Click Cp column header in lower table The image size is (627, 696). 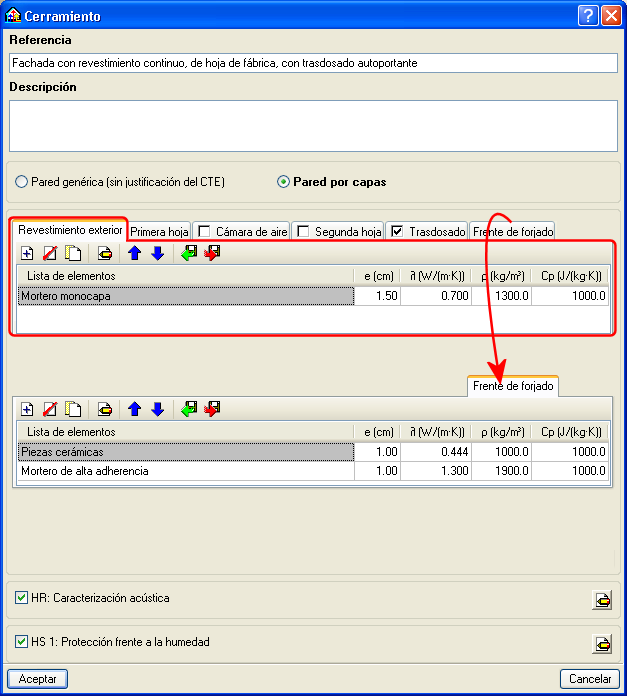click(570, 432)
